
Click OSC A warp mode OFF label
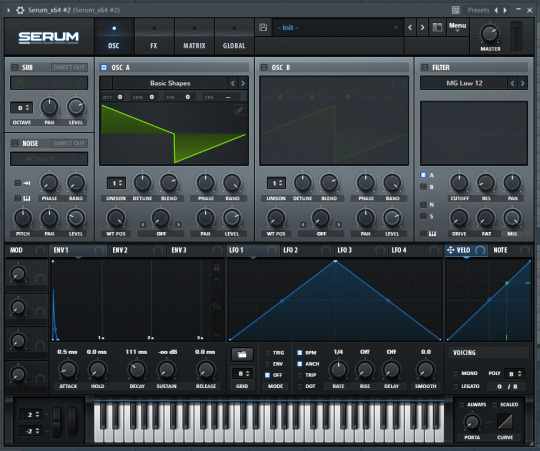tap(161, 234)
